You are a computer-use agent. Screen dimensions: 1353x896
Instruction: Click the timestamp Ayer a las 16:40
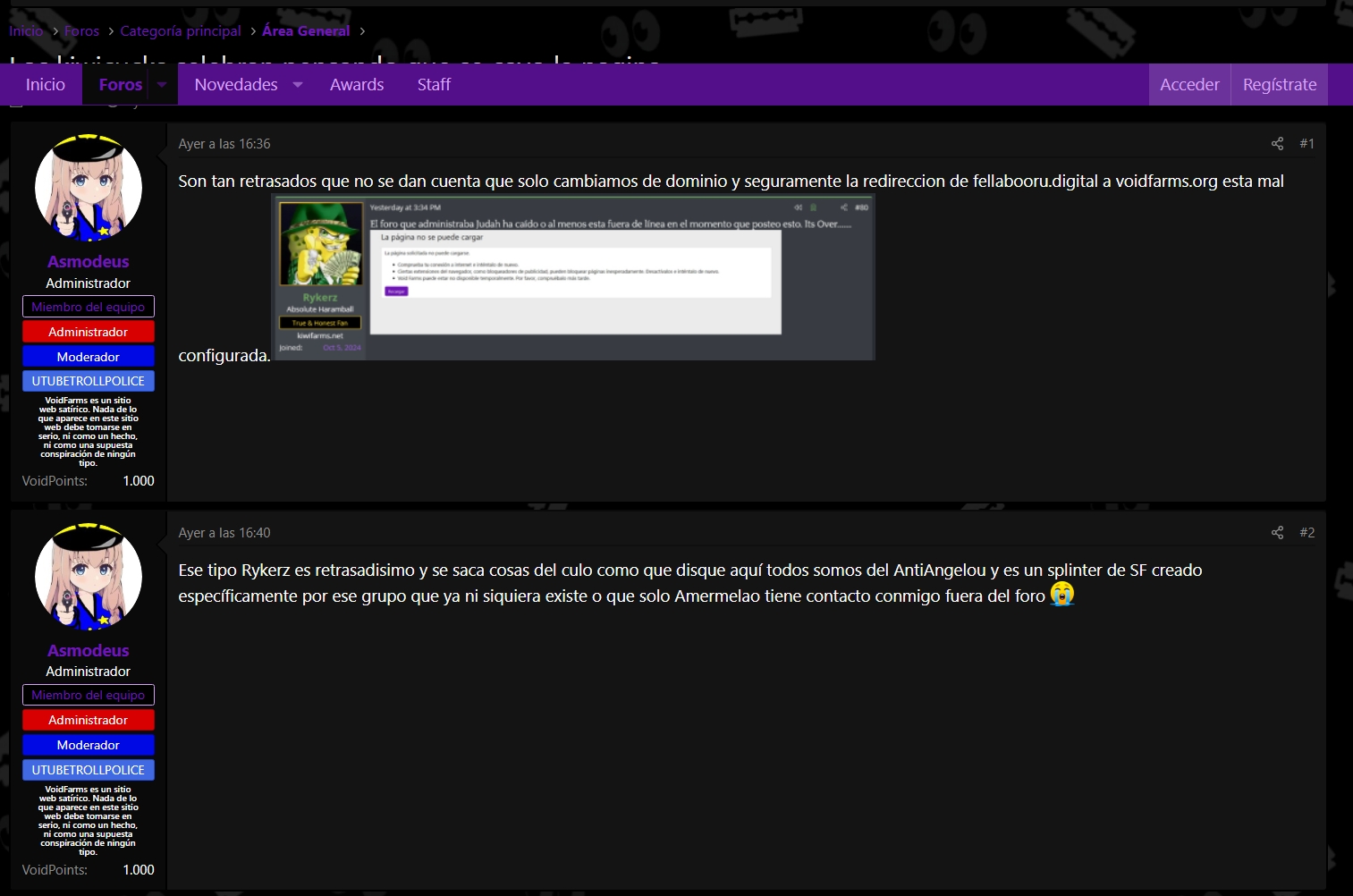(224, 533)
